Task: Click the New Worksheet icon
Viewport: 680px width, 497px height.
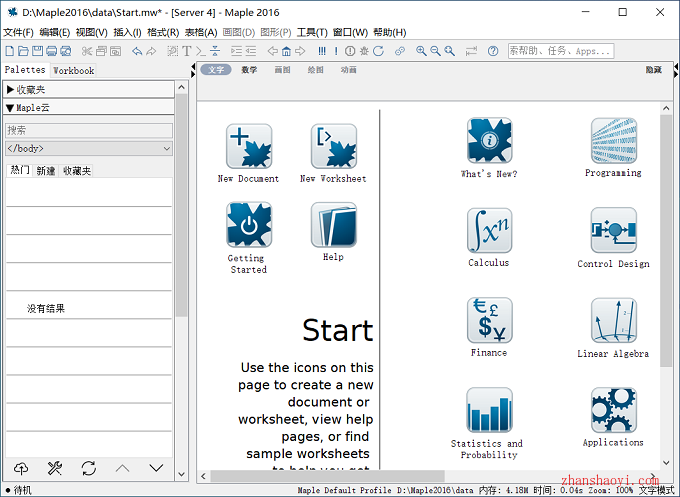Action: (333, 146)
